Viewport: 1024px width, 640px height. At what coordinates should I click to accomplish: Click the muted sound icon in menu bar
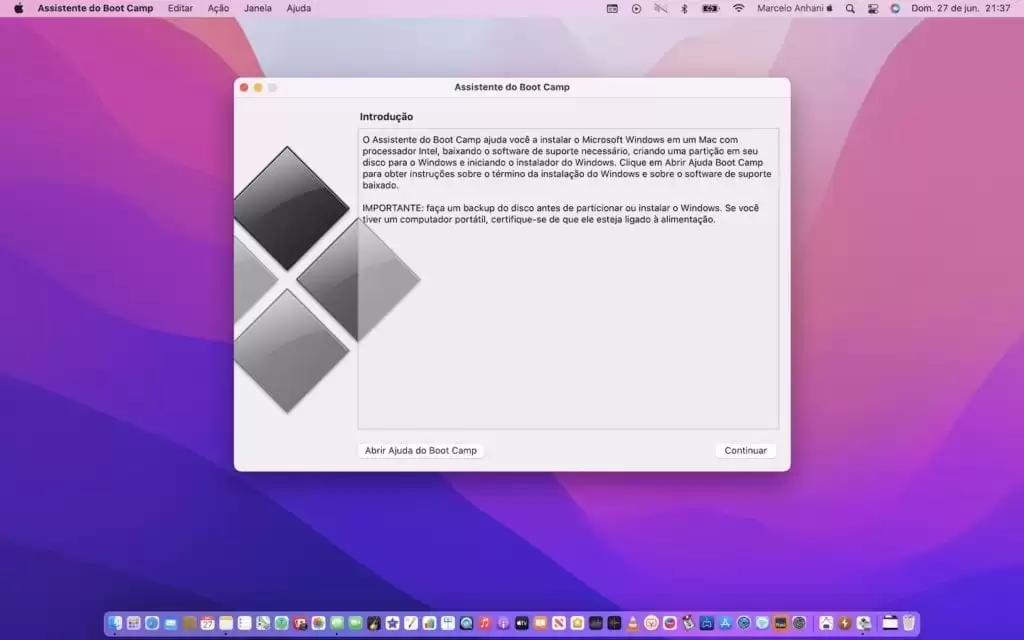pos(660,8)
